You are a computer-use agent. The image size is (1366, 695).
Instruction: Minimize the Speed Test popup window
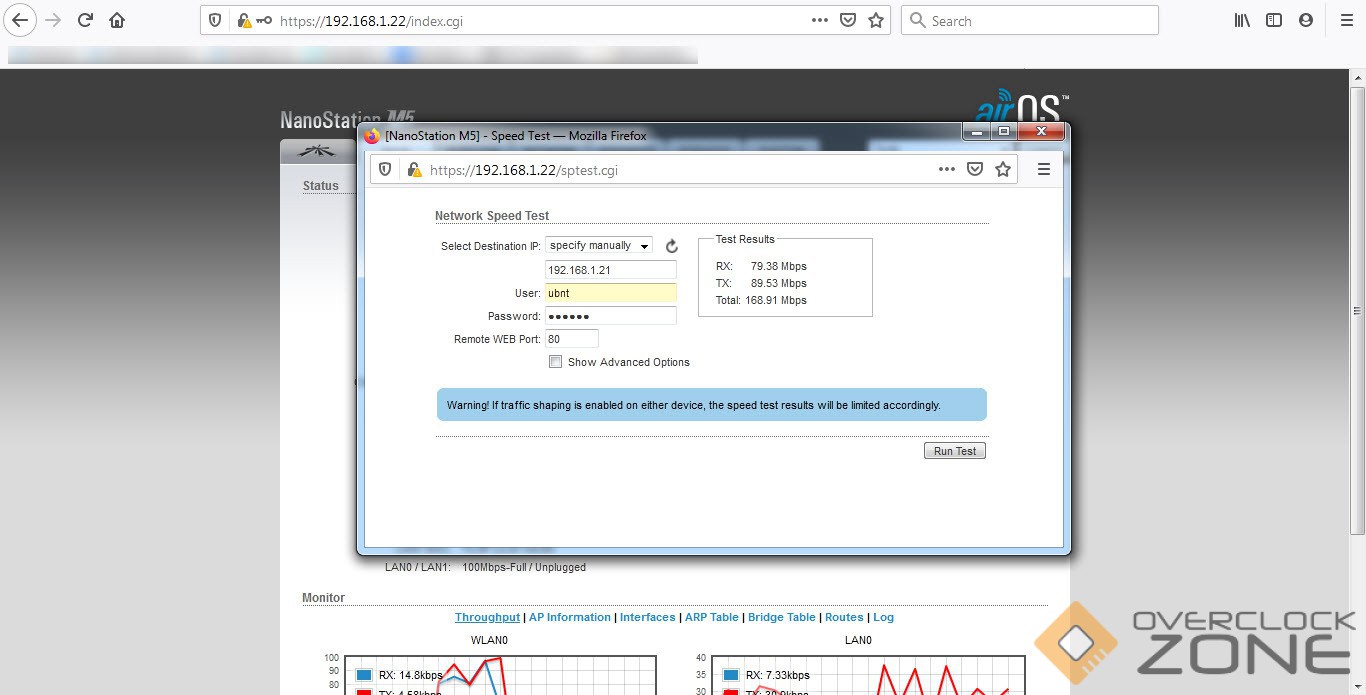[977, 131]
